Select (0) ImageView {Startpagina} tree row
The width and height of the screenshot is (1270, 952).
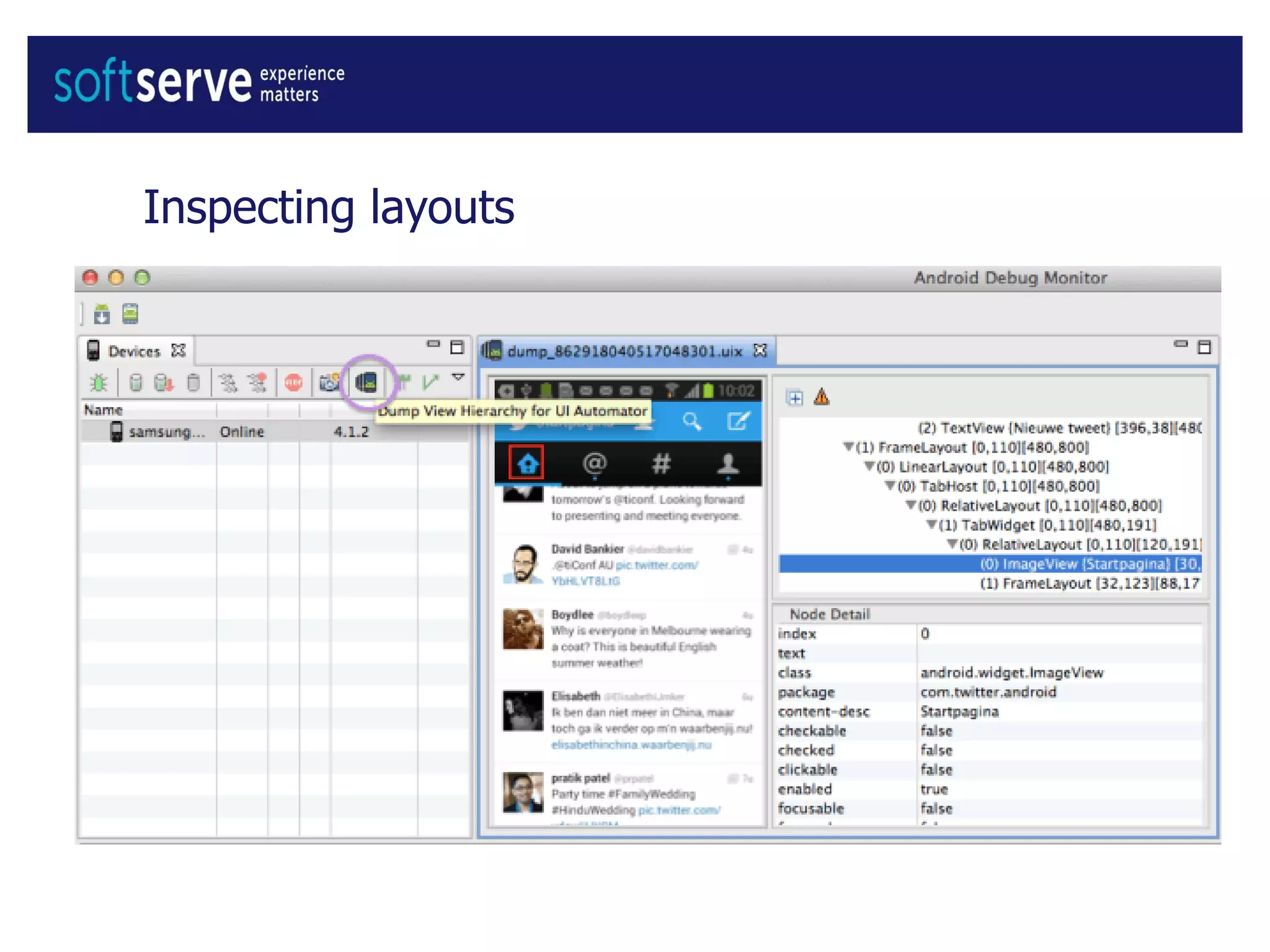click(x=990, y=563)
